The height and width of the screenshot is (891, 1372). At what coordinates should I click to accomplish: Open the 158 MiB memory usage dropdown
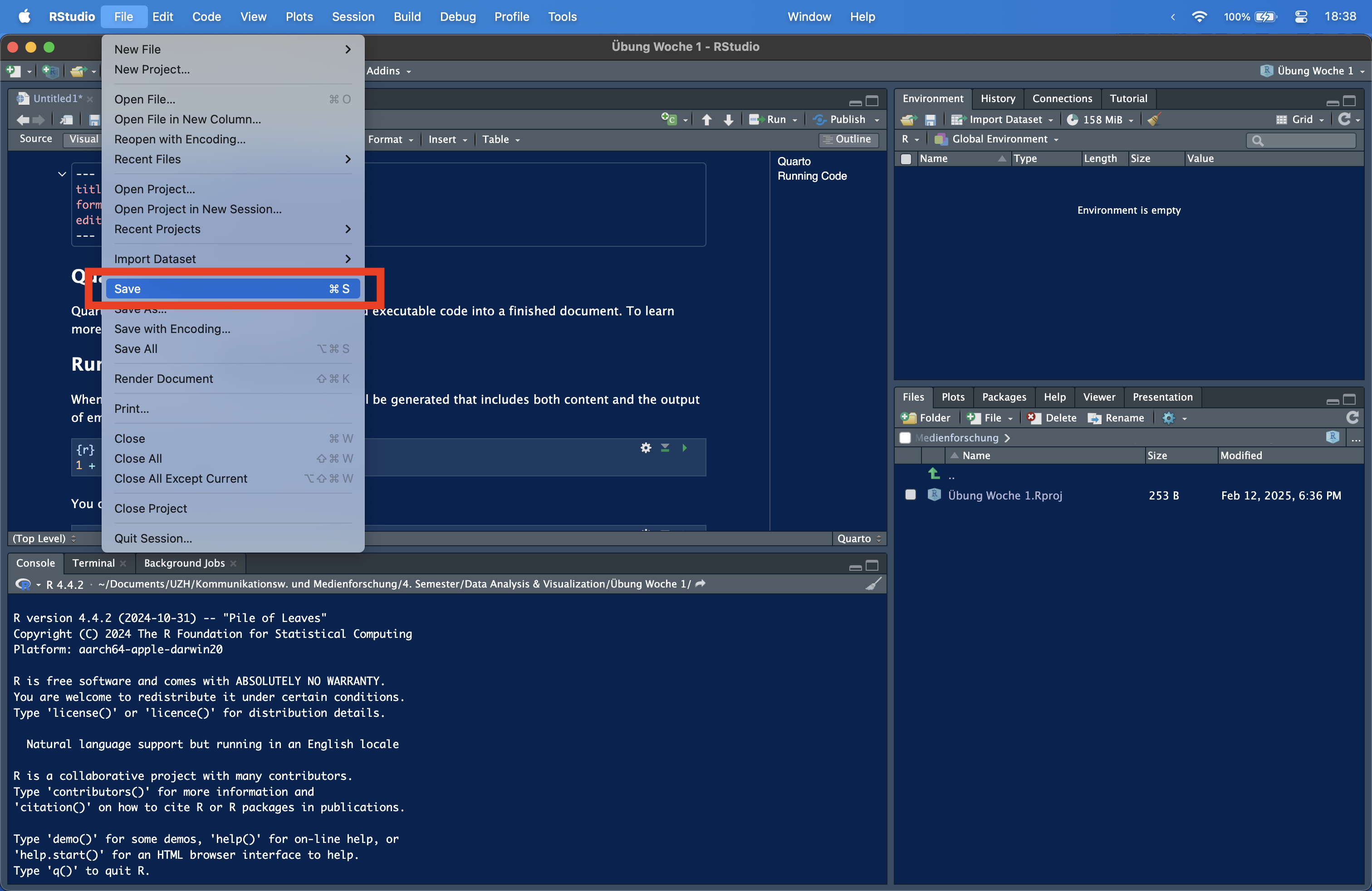[x=1100, y=119]
